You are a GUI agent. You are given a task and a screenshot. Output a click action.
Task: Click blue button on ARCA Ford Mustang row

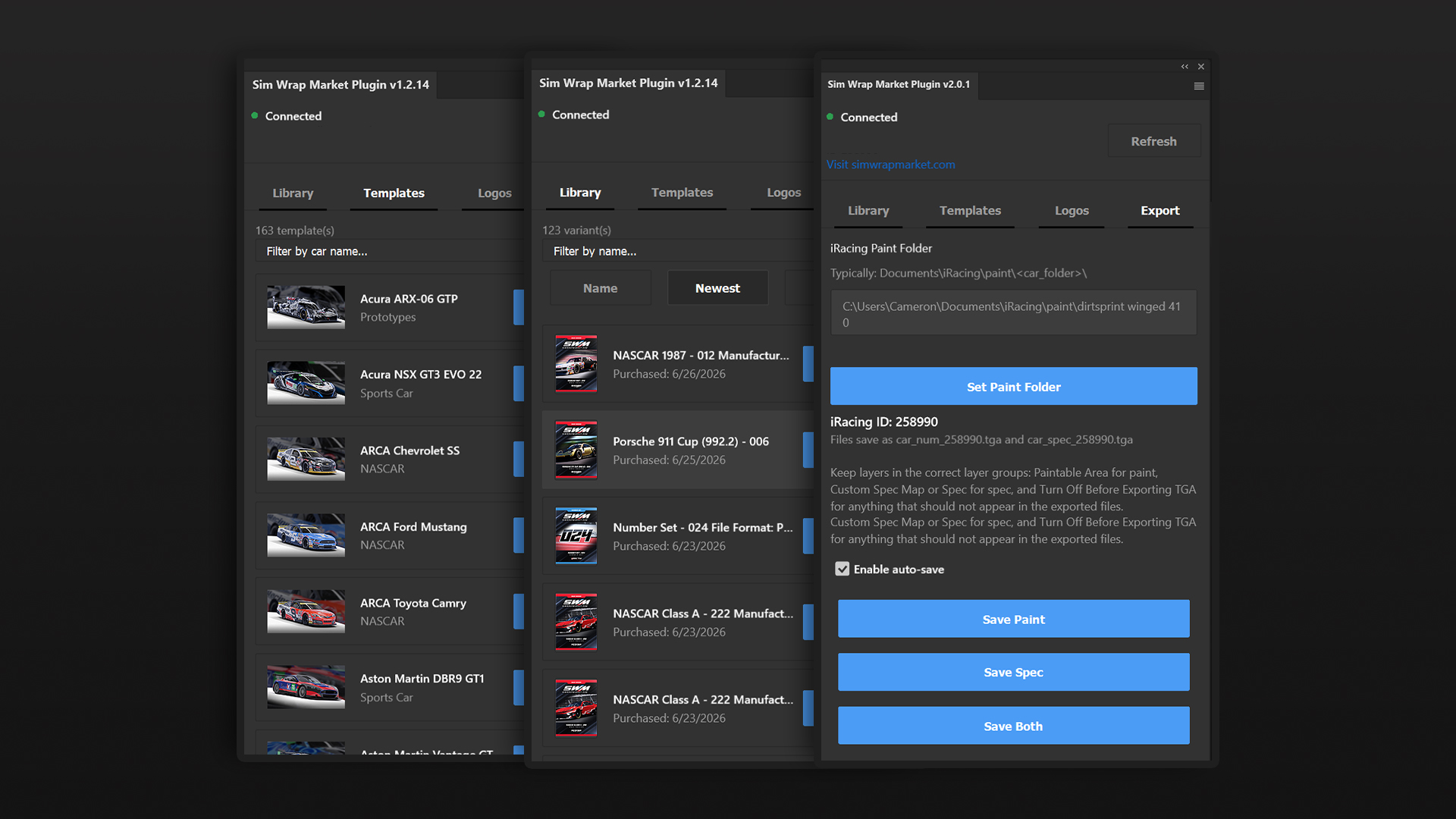pos(519,535)
